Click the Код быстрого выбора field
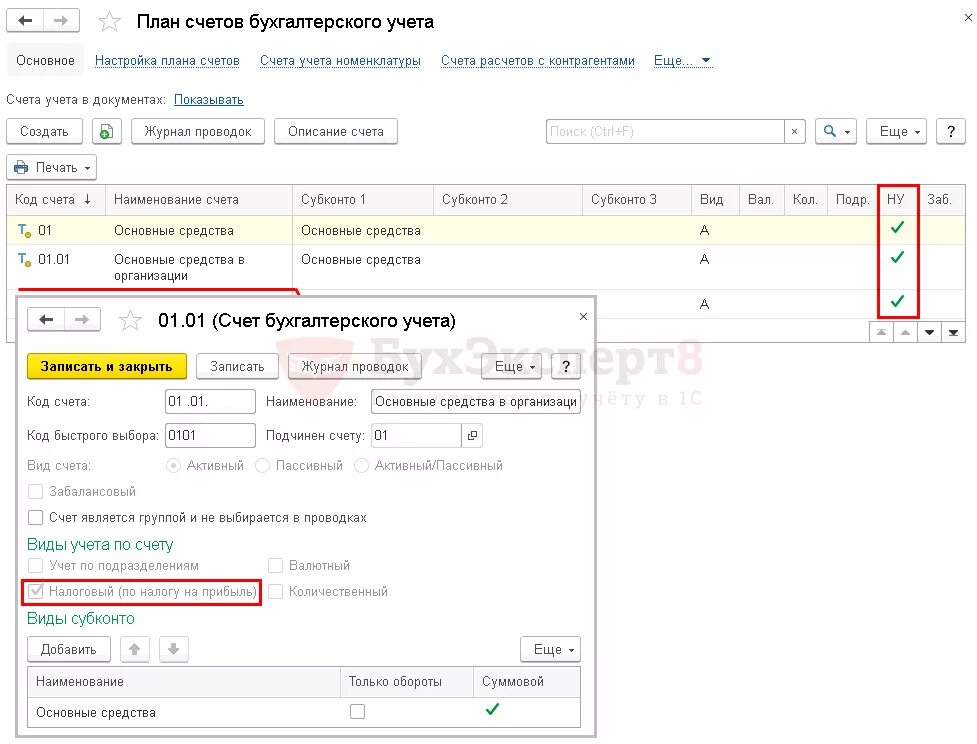 pos(211,436)
